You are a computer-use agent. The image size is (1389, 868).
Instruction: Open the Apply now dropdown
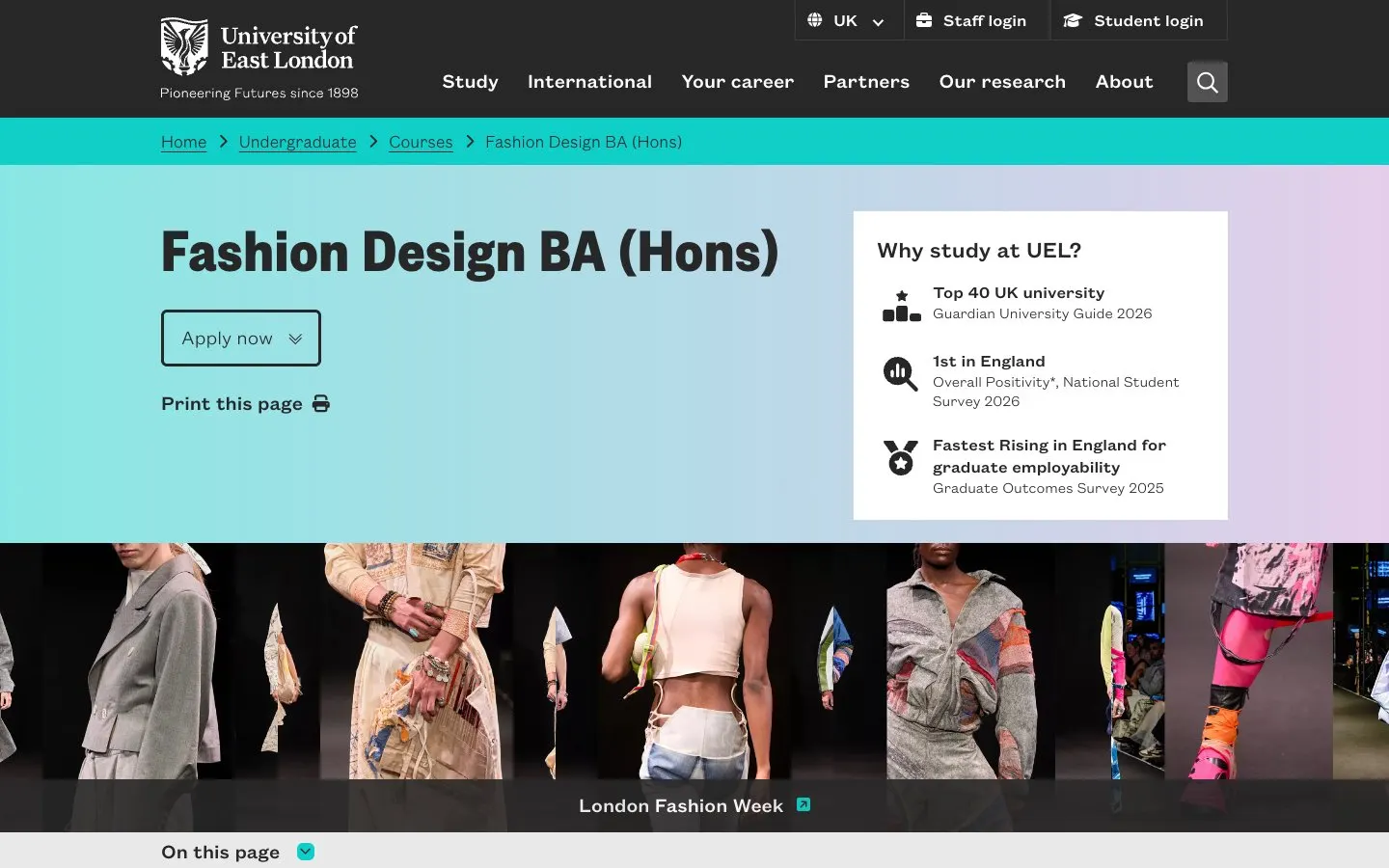[x=241, y=338]
